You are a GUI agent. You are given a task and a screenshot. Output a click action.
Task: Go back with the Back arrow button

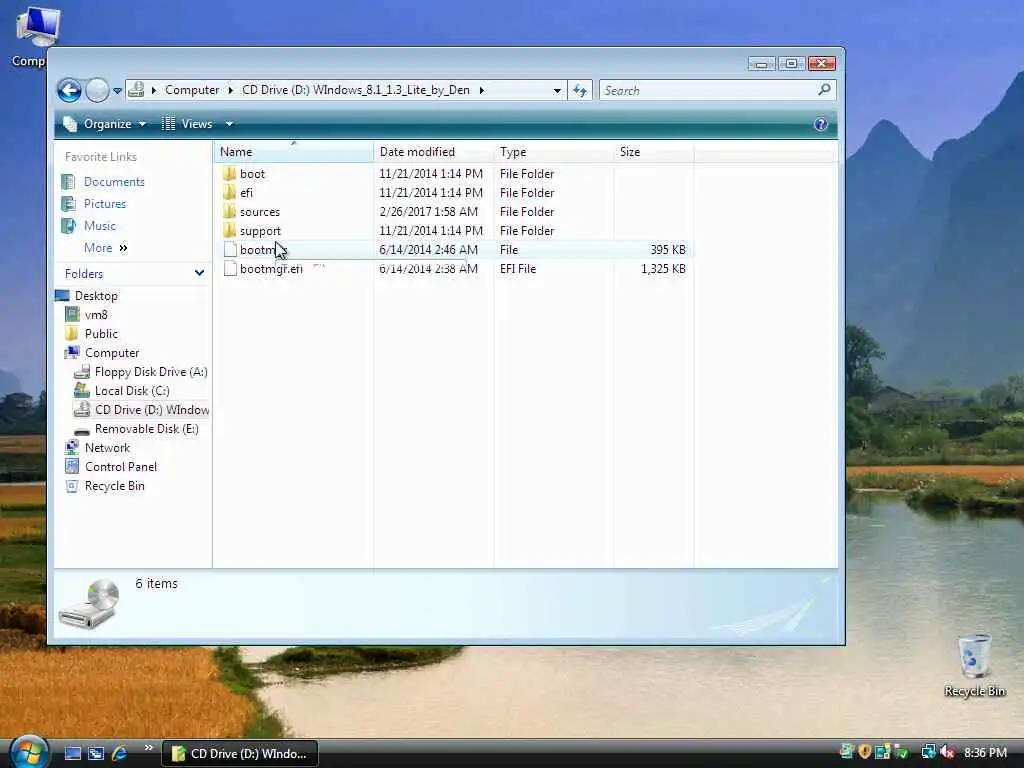69,90
